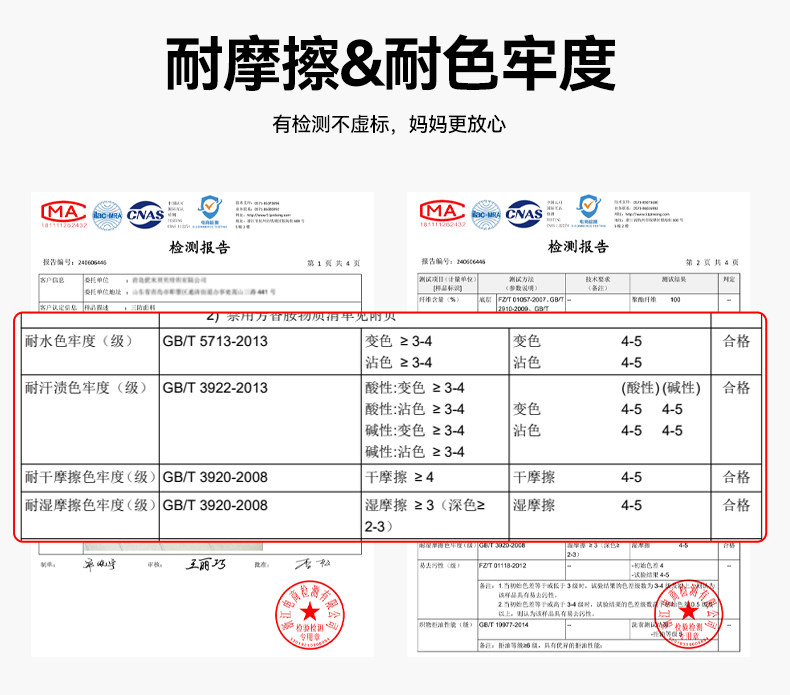Viewport: 790px width, 695px height.
Task: Click the 易去污性（级）row label
Action: pos(440,565)
